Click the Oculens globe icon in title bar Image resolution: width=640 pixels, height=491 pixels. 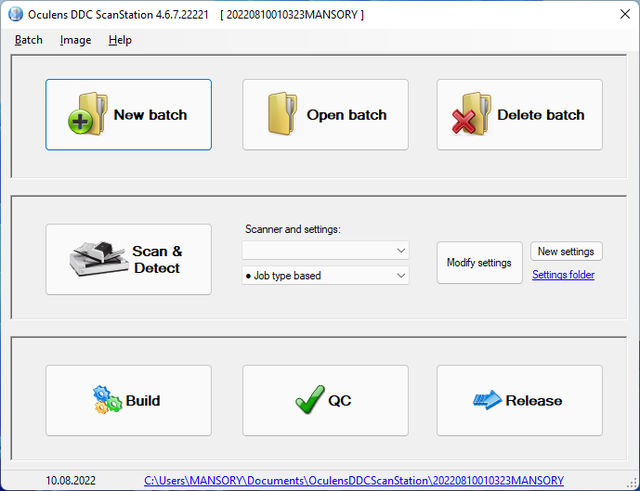point(16,14)
